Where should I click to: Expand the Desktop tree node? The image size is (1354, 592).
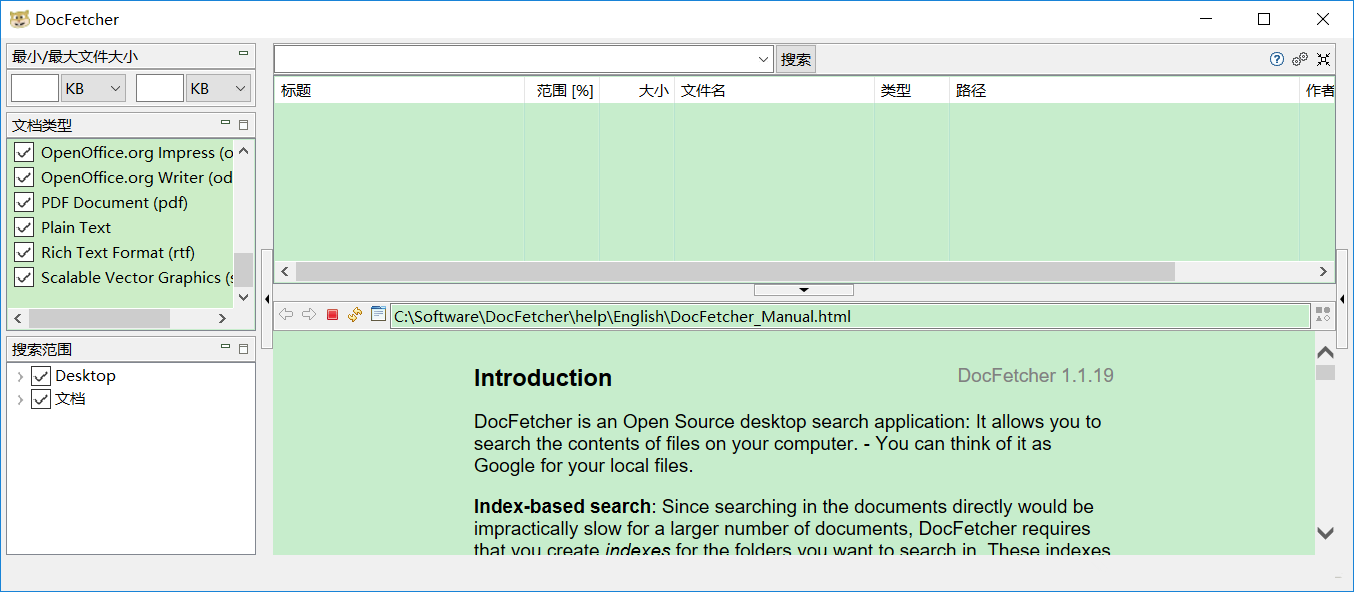pyautogui.click(x=20, y=376)
